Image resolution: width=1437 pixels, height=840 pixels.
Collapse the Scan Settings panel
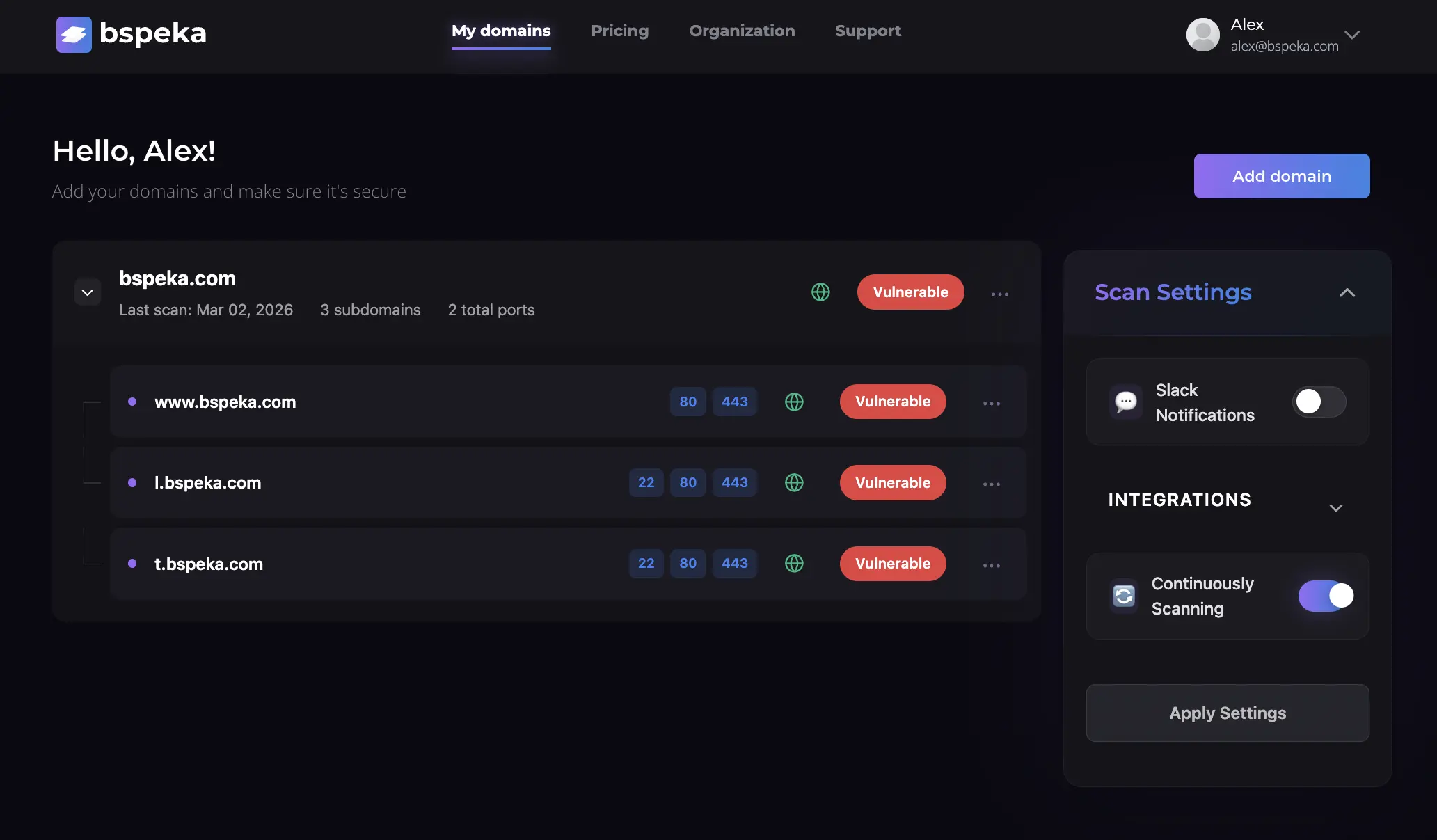click(x=1348, y=293)
